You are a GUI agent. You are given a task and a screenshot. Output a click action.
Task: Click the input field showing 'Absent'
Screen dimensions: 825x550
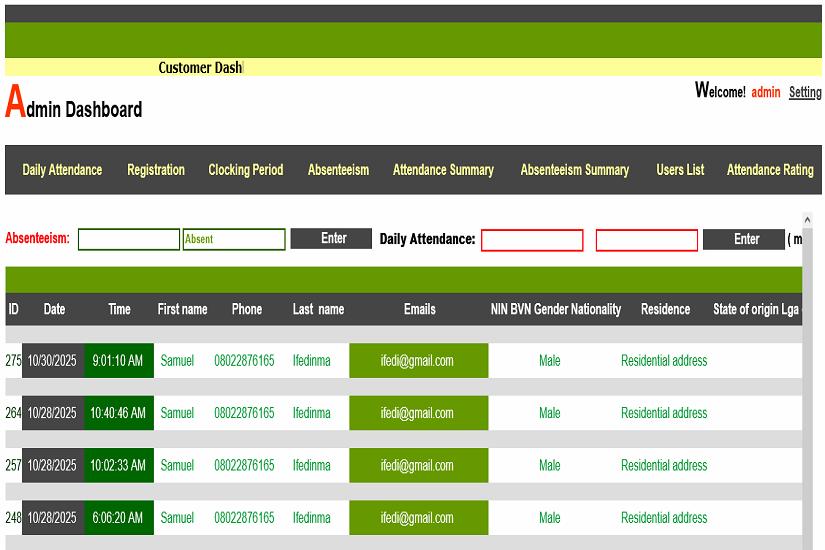[234, 240]
